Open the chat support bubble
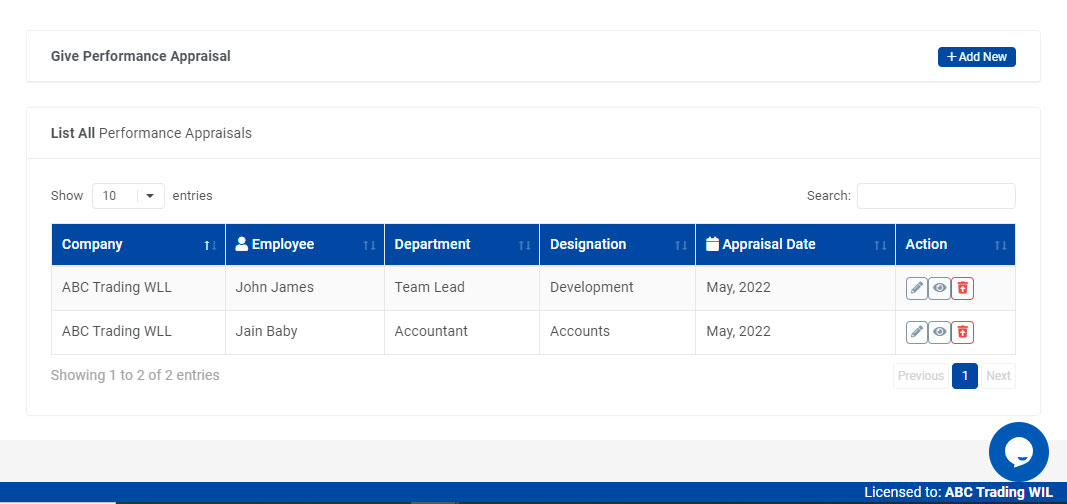Image resolution: width=1067 pixels, height=504 pixels. 1018,452
